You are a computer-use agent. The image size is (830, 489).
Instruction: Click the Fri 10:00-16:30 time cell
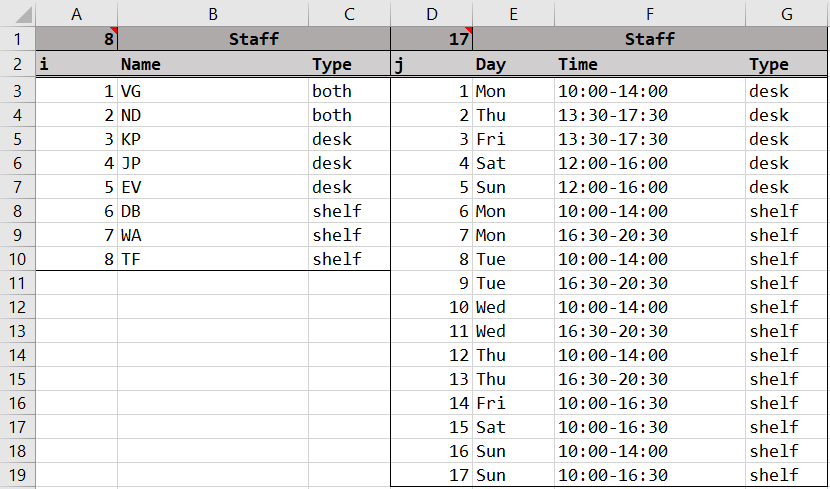pos(649,403)
